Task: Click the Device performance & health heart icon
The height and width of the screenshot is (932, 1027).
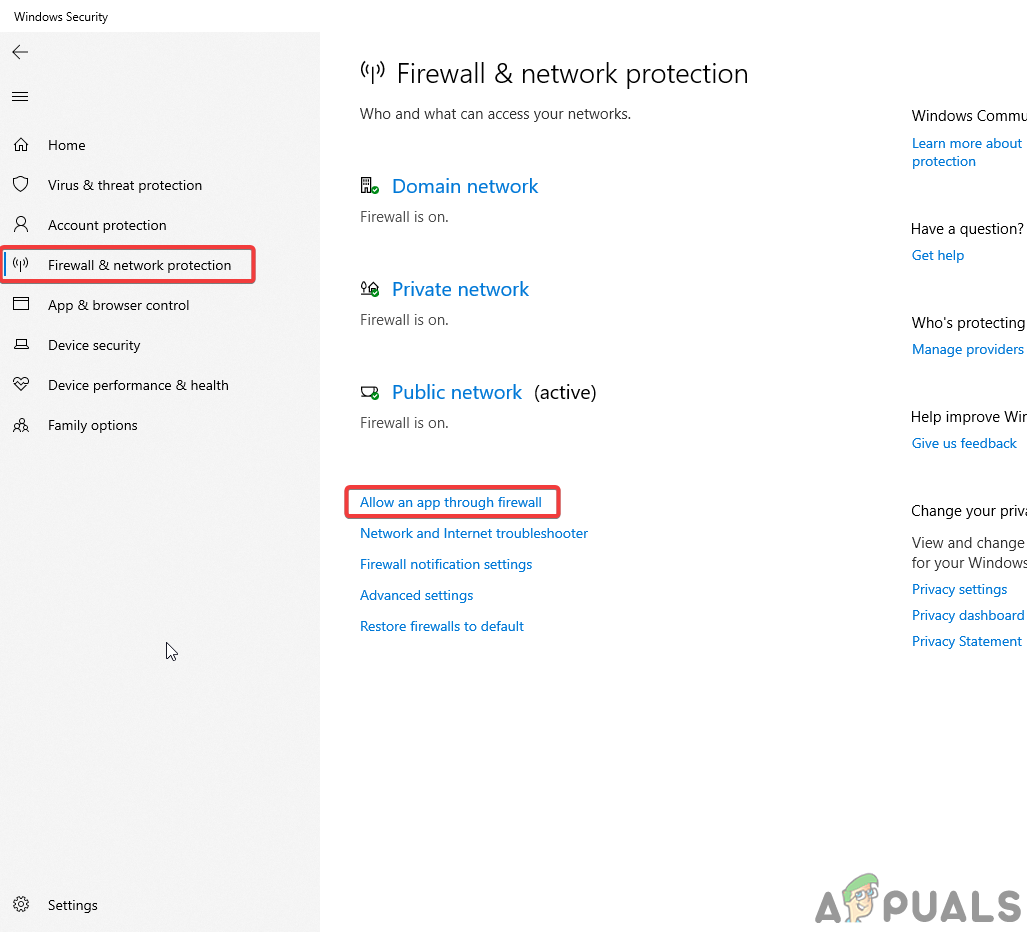Action: coord(21,384)
